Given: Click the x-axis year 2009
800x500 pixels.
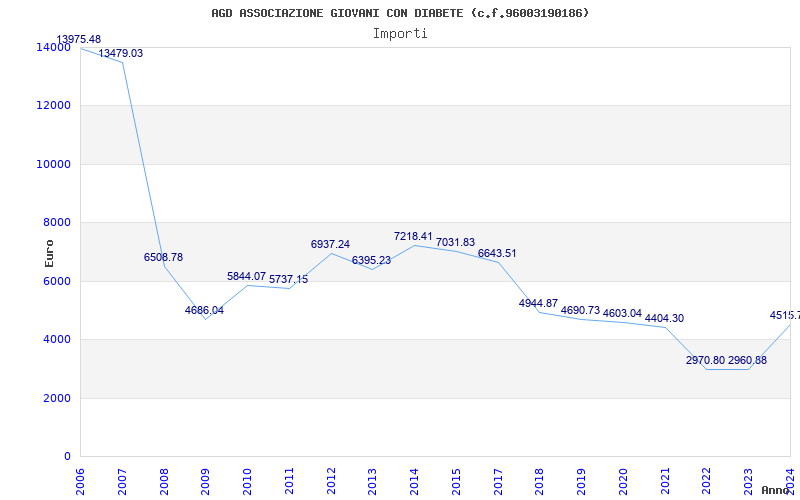Looking at the screenshot, I should [206, 481].
